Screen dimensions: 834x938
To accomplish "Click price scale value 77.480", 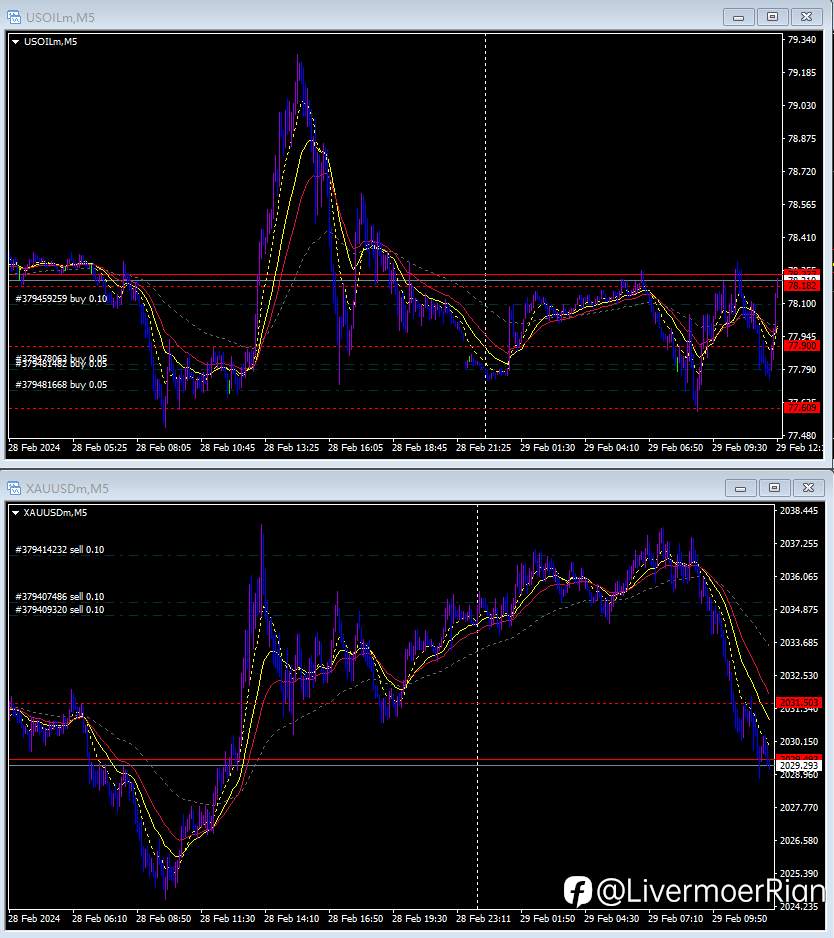I will point(802,436).
